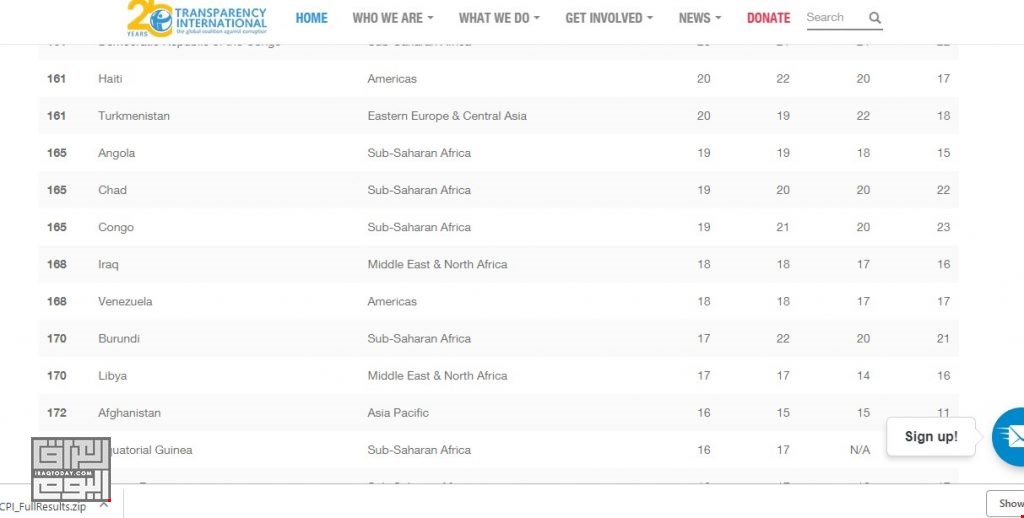The width and height of the screenshot is (1024, 518).
Task: Click the DONATE link
Action: 768,18
